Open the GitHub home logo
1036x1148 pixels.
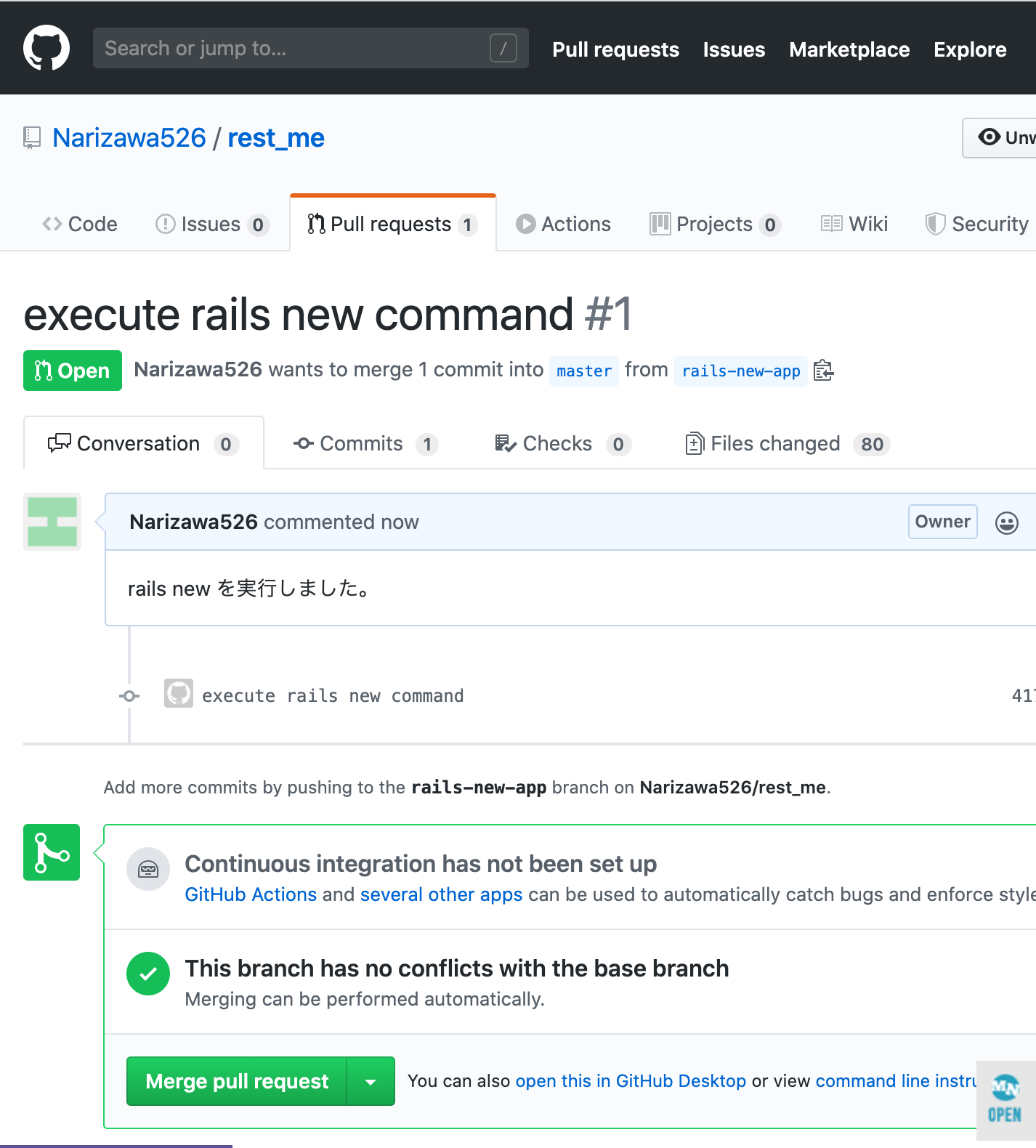point(46,48)
